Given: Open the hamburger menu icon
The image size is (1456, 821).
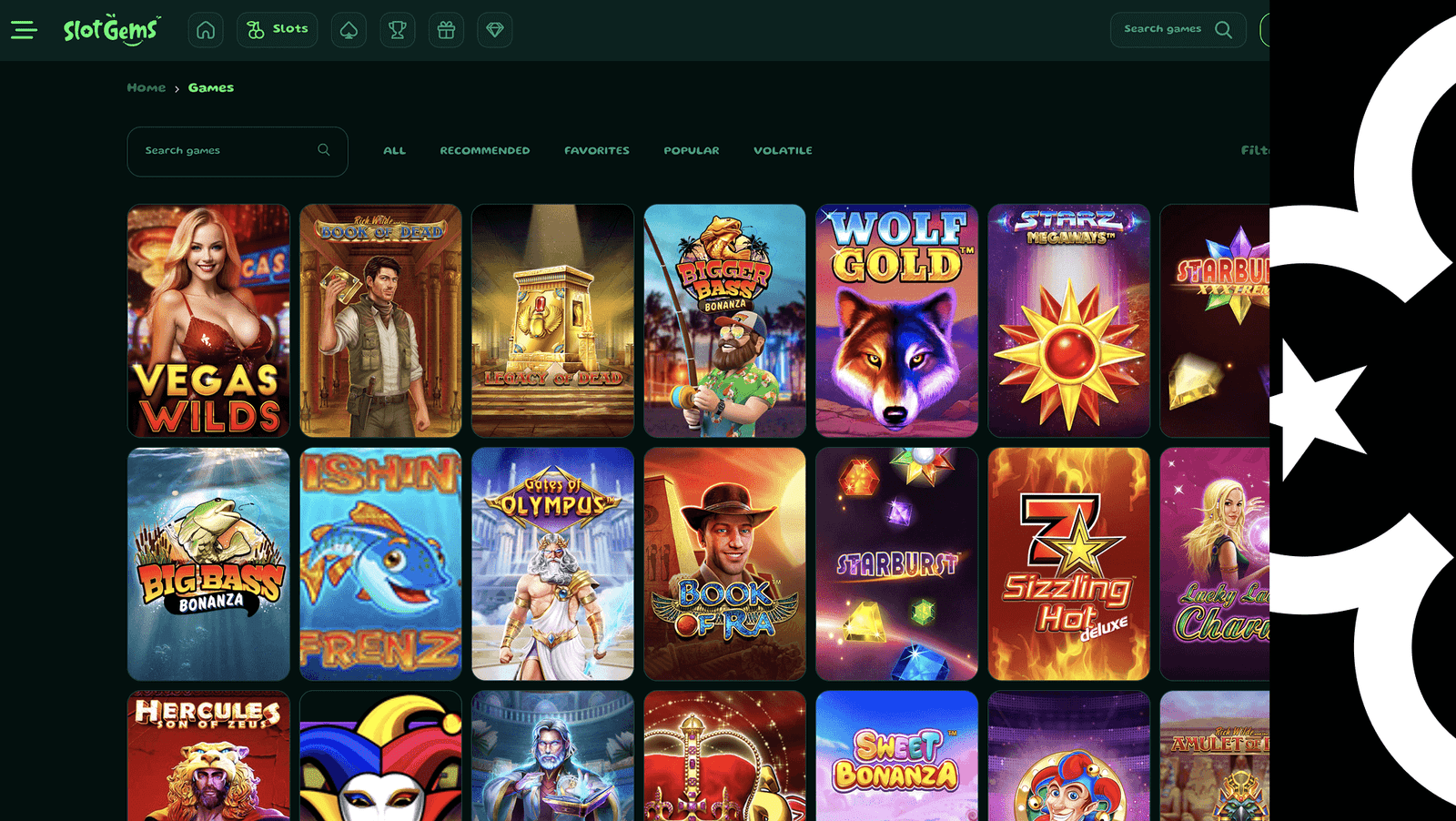Looking at the screenshot, I should tap(24, 30).
